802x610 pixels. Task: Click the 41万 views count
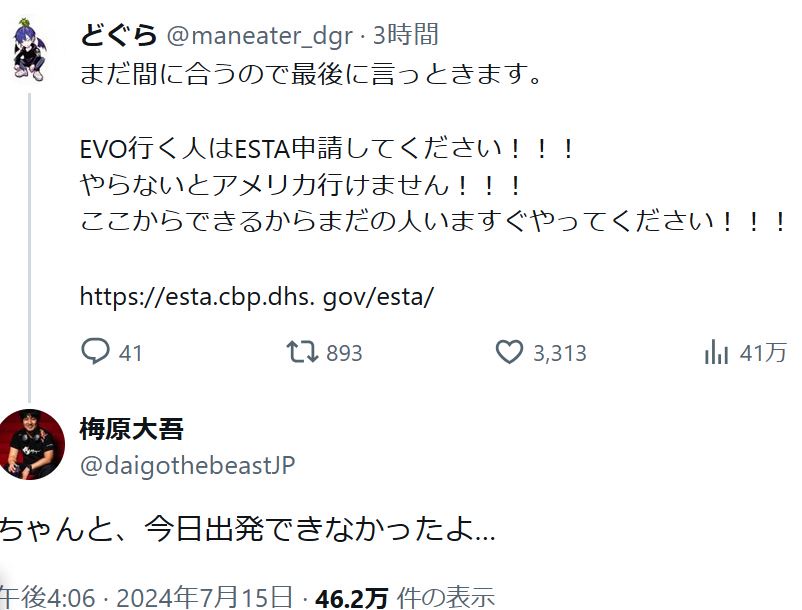[763, 353]
